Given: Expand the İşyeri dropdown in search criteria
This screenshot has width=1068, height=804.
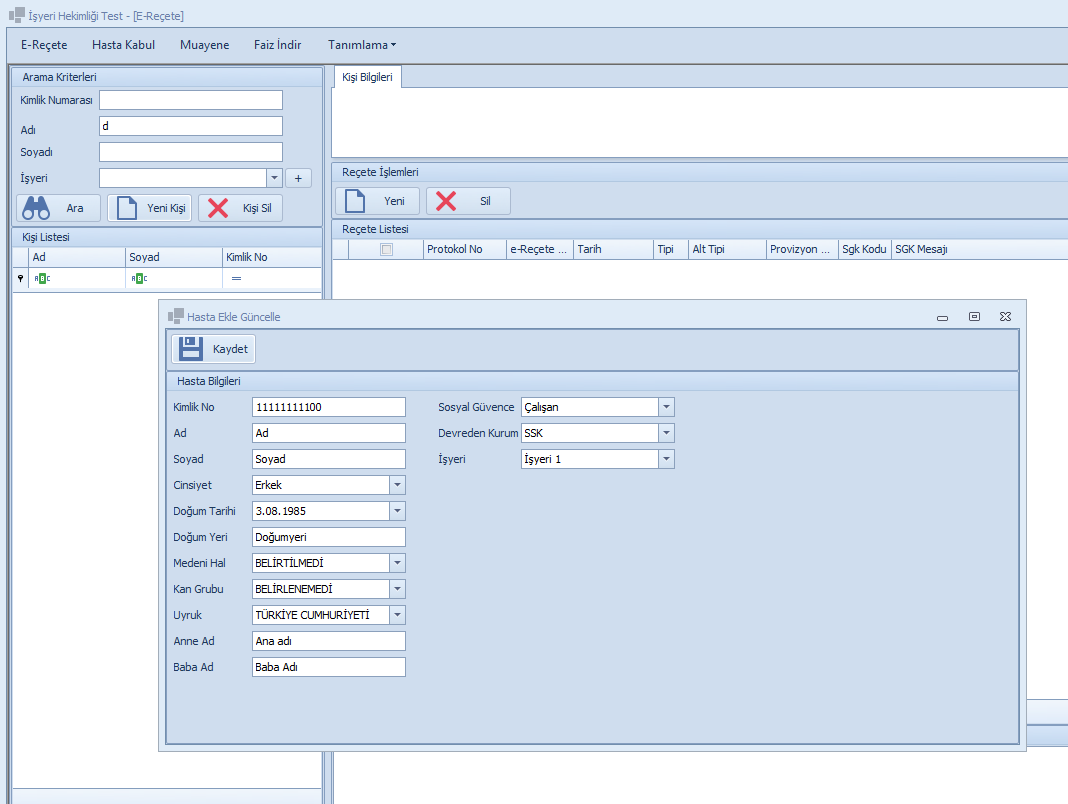Looking at the screenshot, I should coord(274,178).
